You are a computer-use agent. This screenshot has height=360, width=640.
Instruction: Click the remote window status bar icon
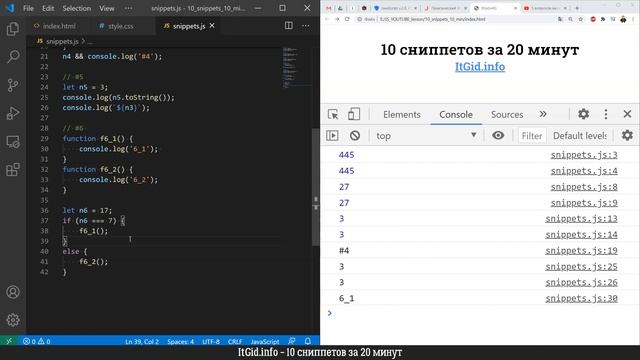[9, 341]
